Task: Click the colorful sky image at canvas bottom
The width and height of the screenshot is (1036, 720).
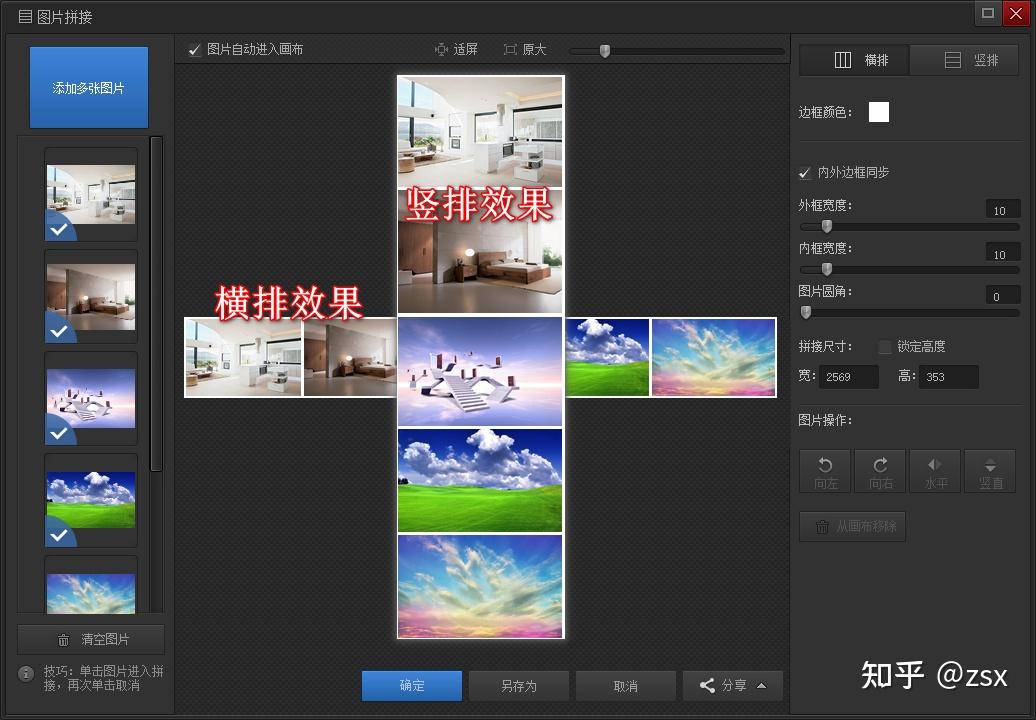Action: click(x=480, y=586)
